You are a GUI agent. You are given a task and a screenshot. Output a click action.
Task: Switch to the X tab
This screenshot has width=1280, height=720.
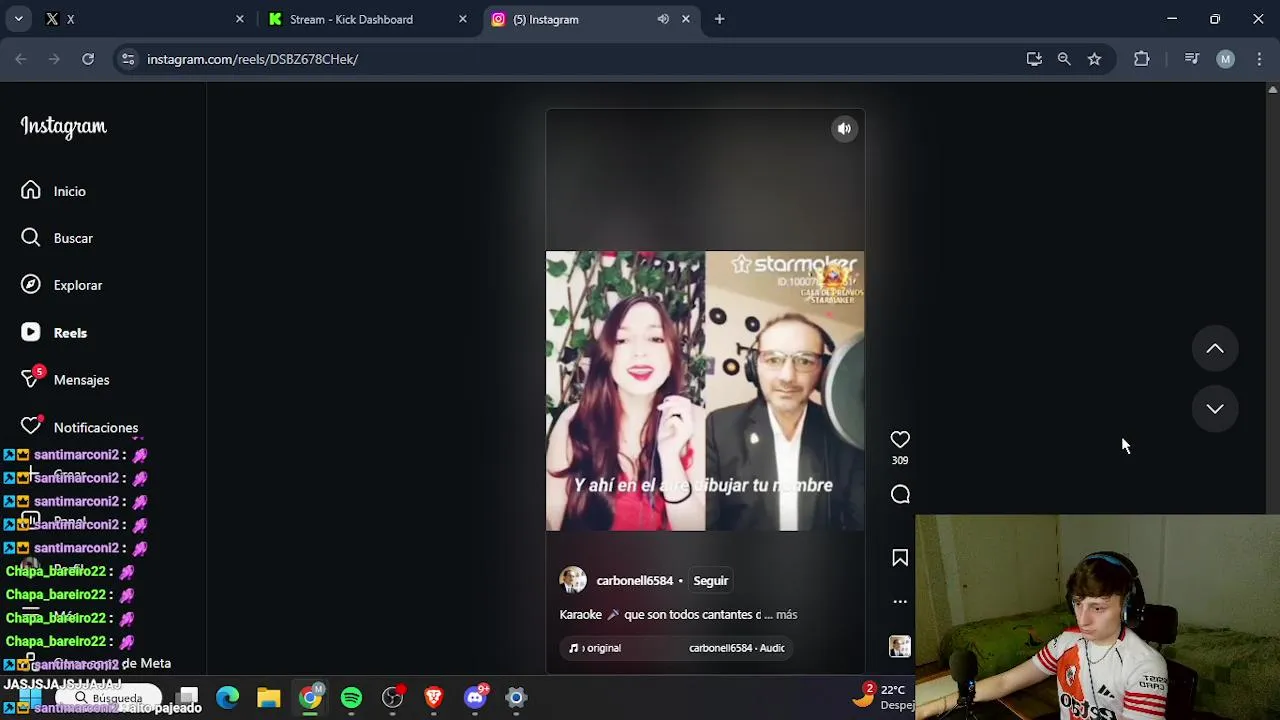(x=145, y=19)
